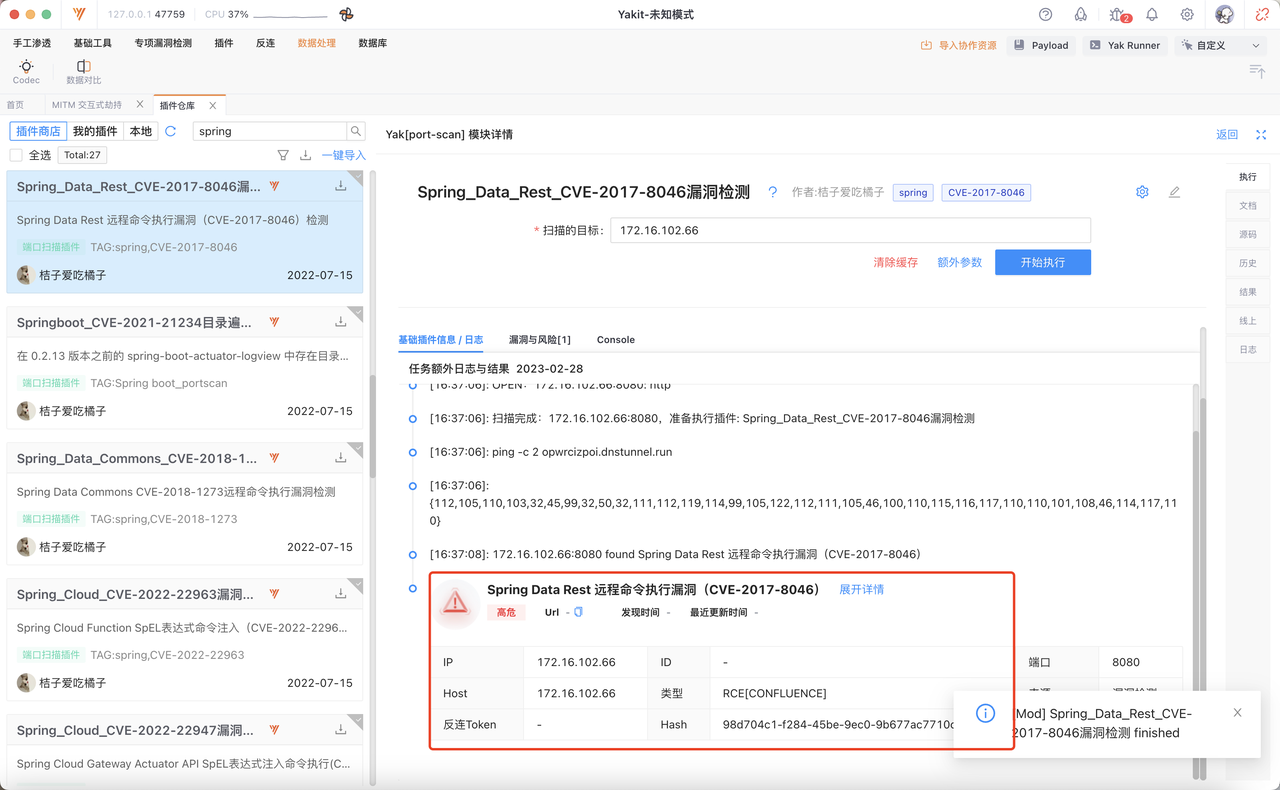Open the 专项漏洞检测 menu
Image resolution: width=1280 pixels, height=790 pixels.
click(x=163, y=43)
